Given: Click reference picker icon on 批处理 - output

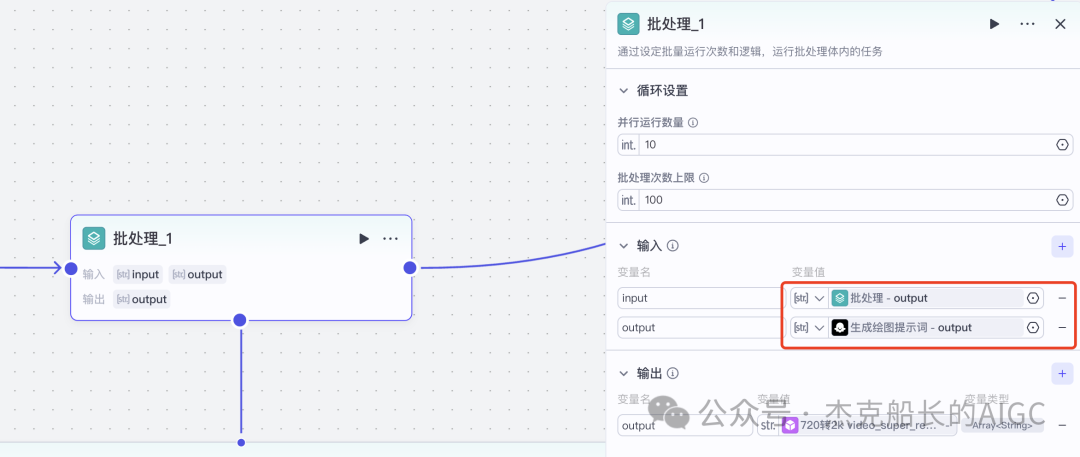Looking at the screenshot, I should [x=1032, y=298].
